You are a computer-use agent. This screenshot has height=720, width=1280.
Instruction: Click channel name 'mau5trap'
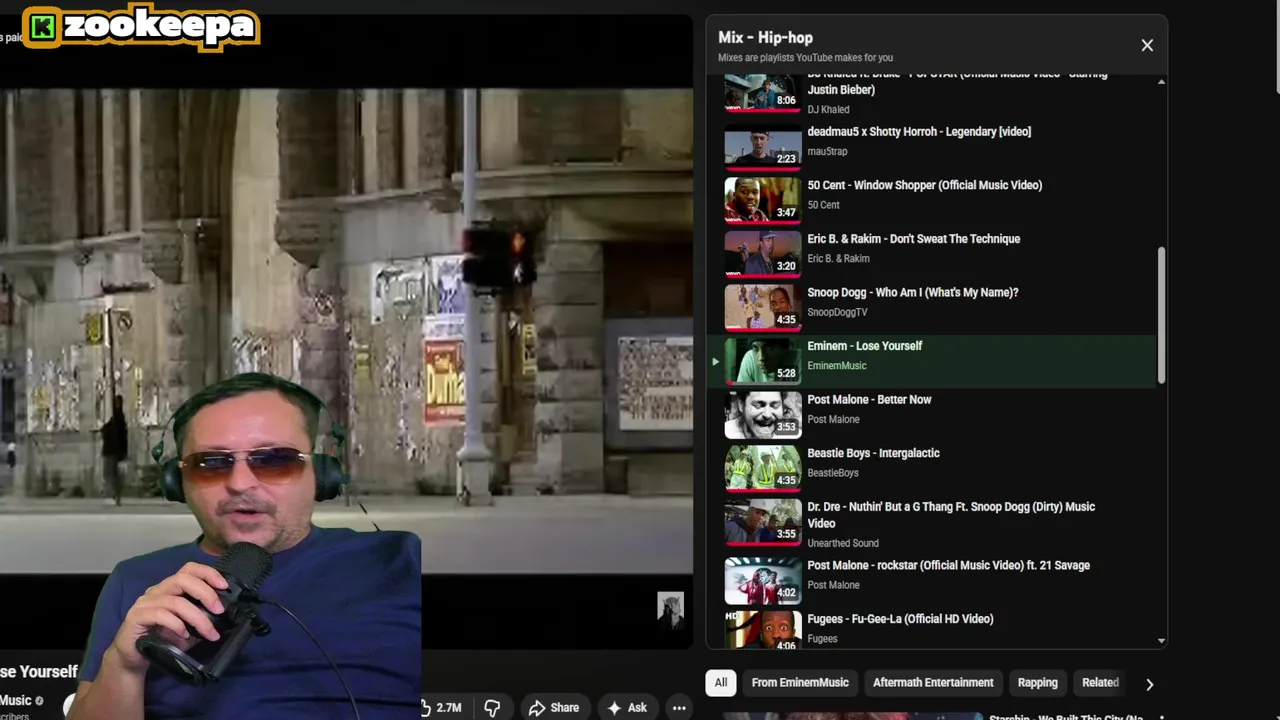[827, 152]
